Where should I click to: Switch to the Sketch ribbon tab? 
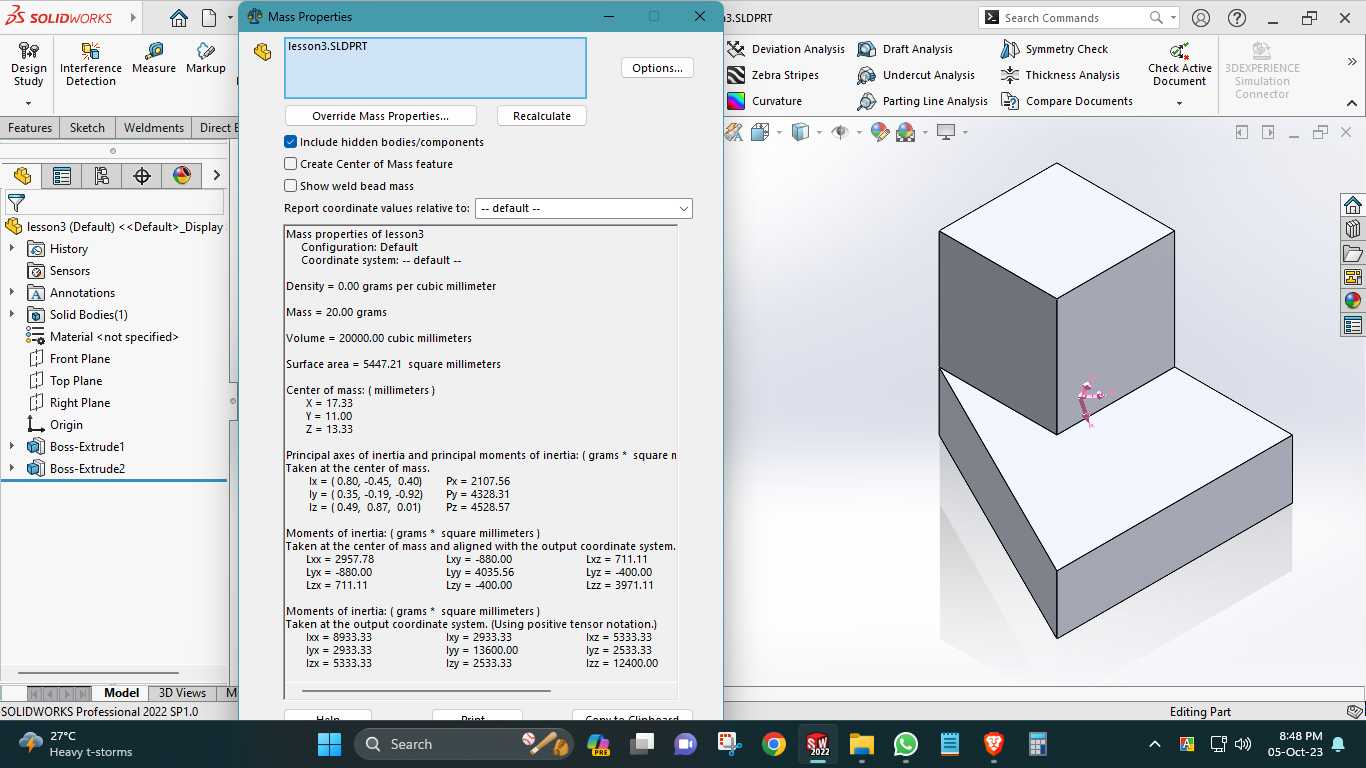[x=87, y=128]
